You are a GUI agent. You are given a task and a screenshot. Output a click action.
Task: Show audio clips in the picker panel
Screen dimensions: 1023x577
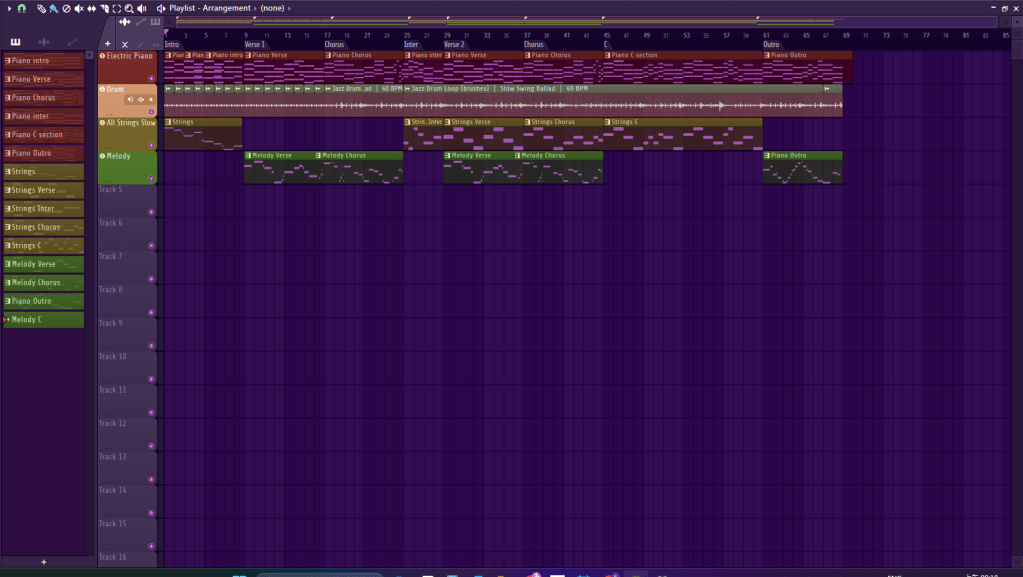tap(43, 42)
